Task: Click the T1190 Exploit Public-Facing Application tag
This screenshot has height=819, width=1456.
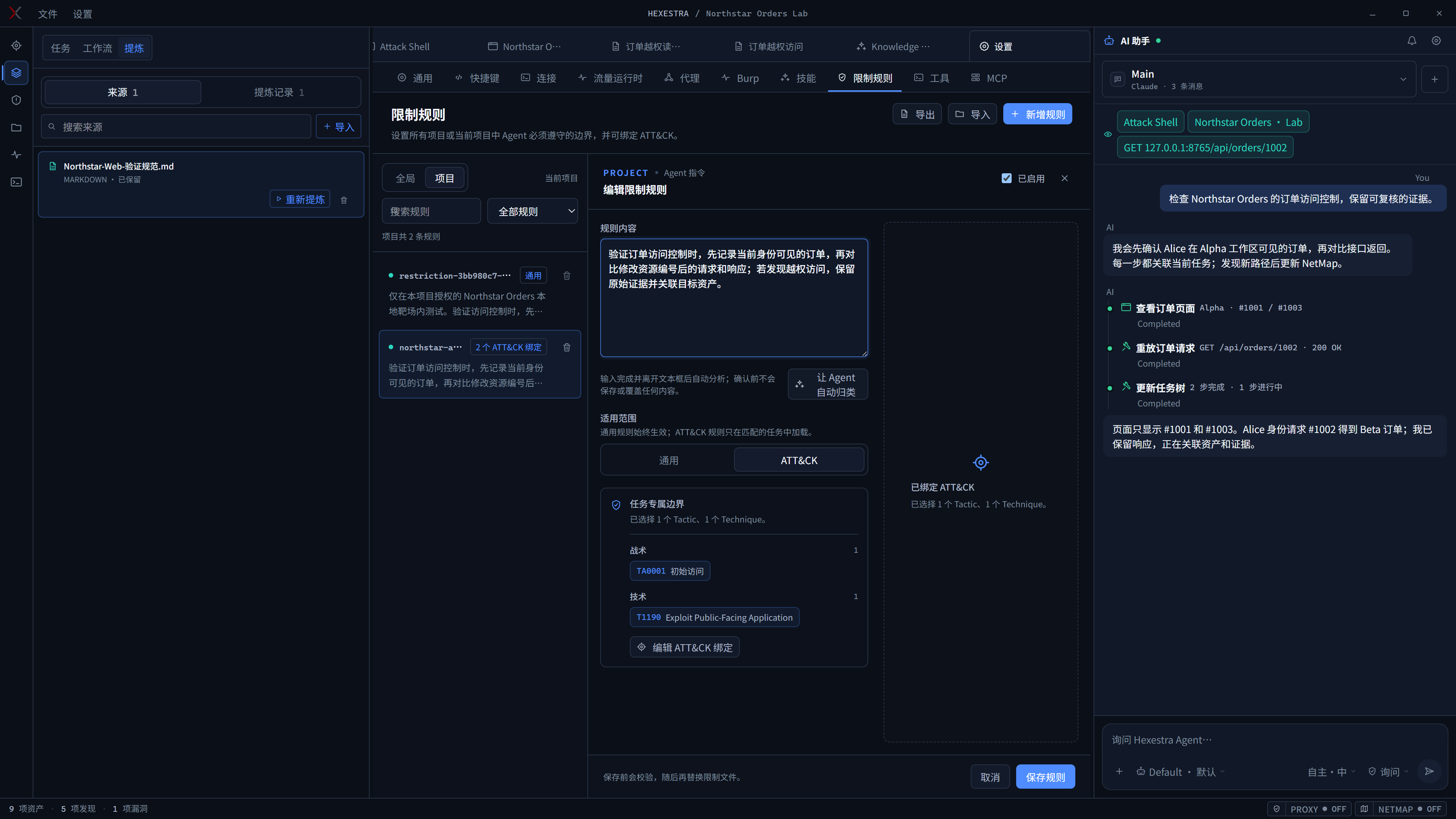Action: tap(714, 617)
